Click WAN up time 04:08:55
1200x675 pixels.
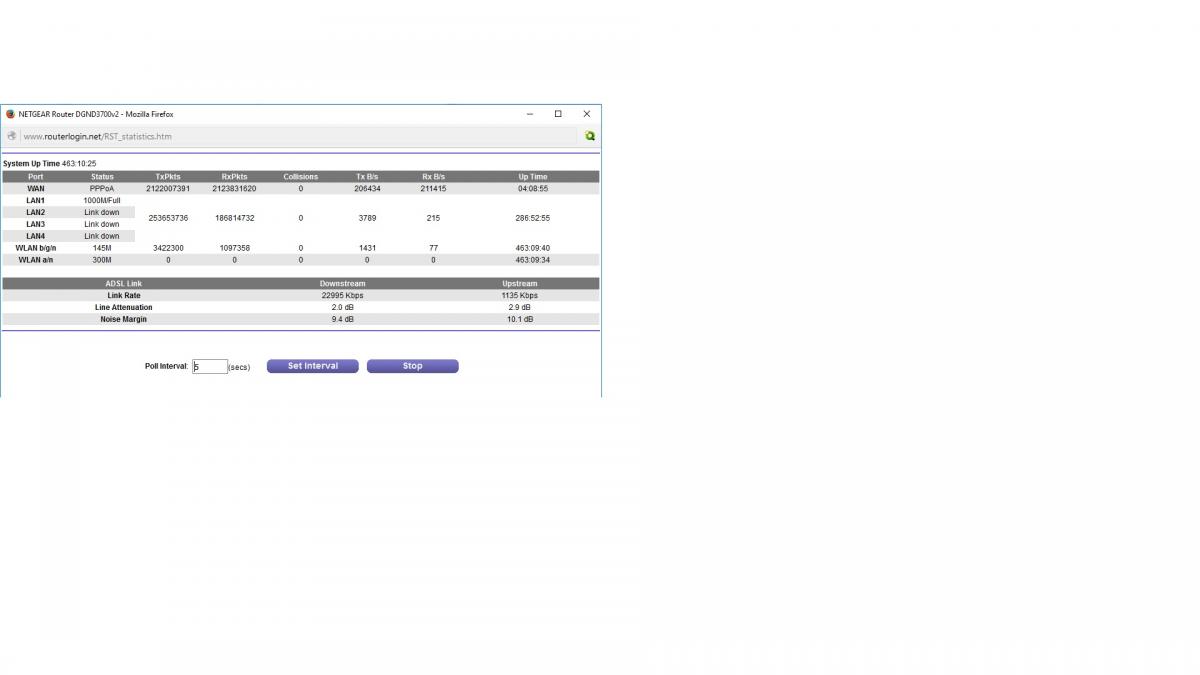[533, 188]
